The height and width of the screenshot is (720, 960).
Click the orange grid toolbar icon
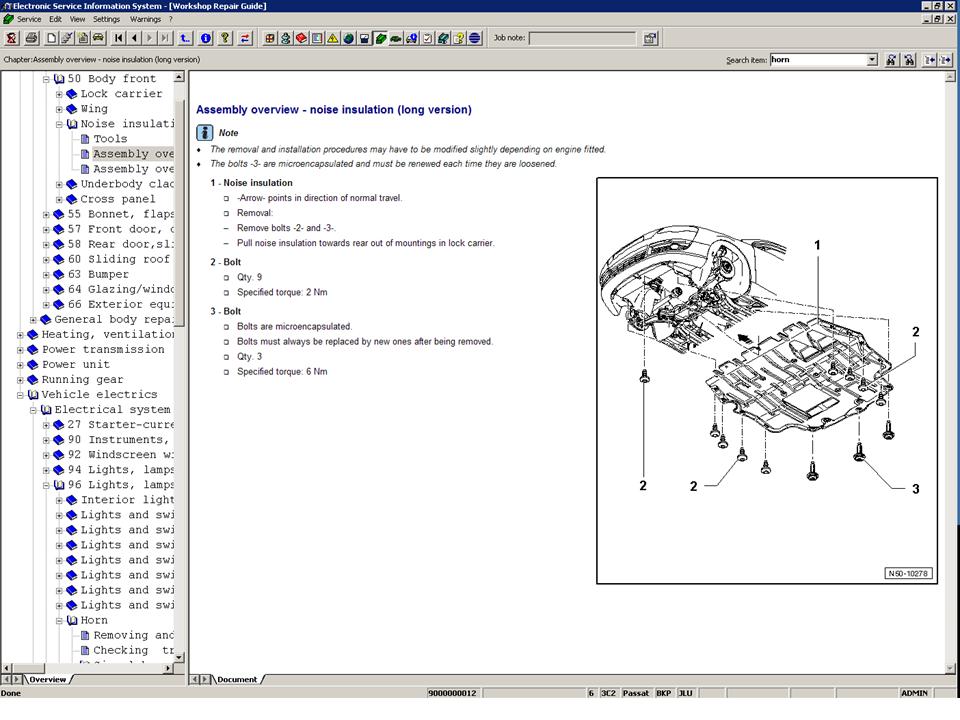[x=269, y=38]
